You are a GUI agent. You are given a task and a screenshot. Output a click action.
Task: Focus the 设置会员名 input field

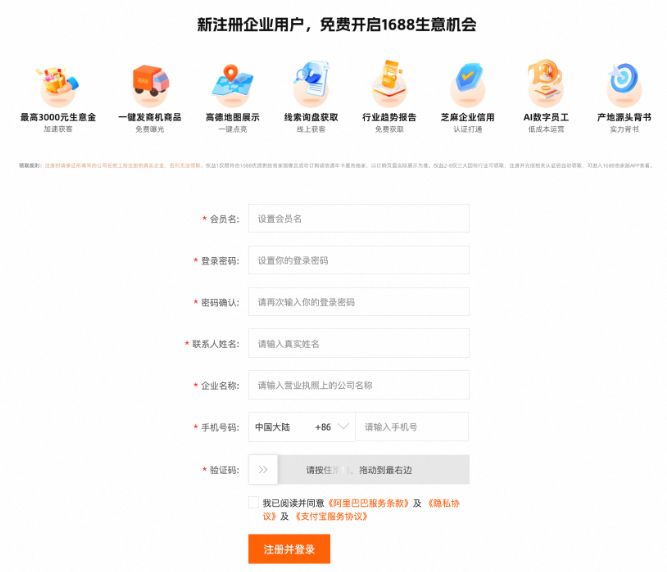point(359,219)
